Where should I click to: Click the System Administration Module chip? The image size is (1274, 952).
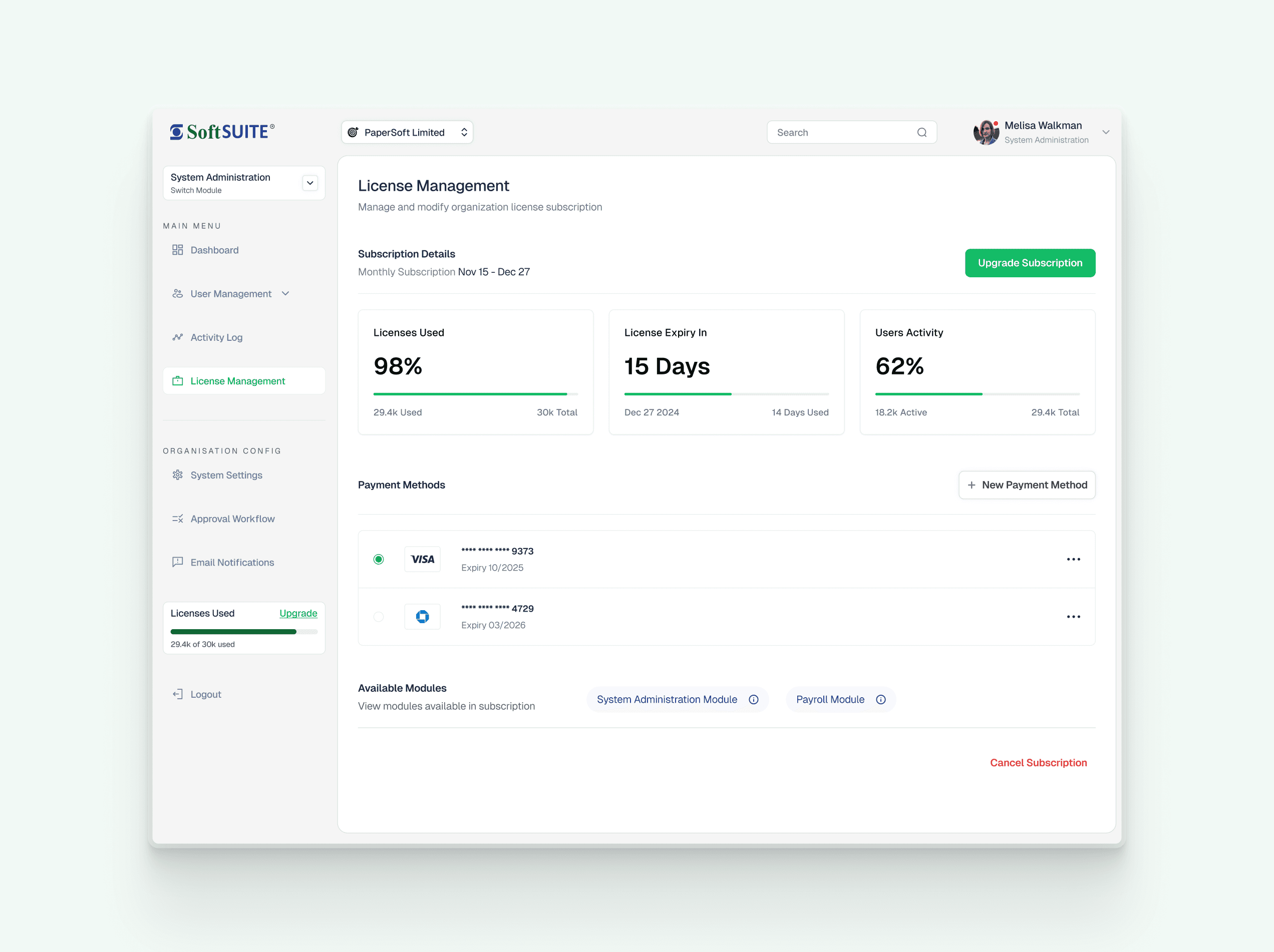pyautogui.click(x=678, y=699)
